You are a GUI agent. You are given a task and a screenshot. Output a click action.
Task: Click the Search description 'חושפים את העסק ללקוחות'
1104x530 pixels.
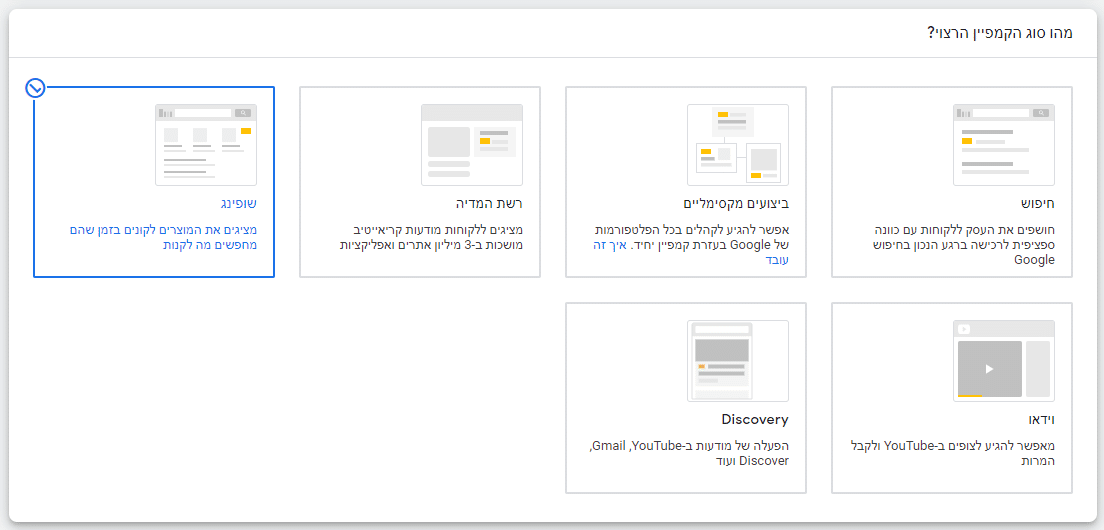click(962, 245)
